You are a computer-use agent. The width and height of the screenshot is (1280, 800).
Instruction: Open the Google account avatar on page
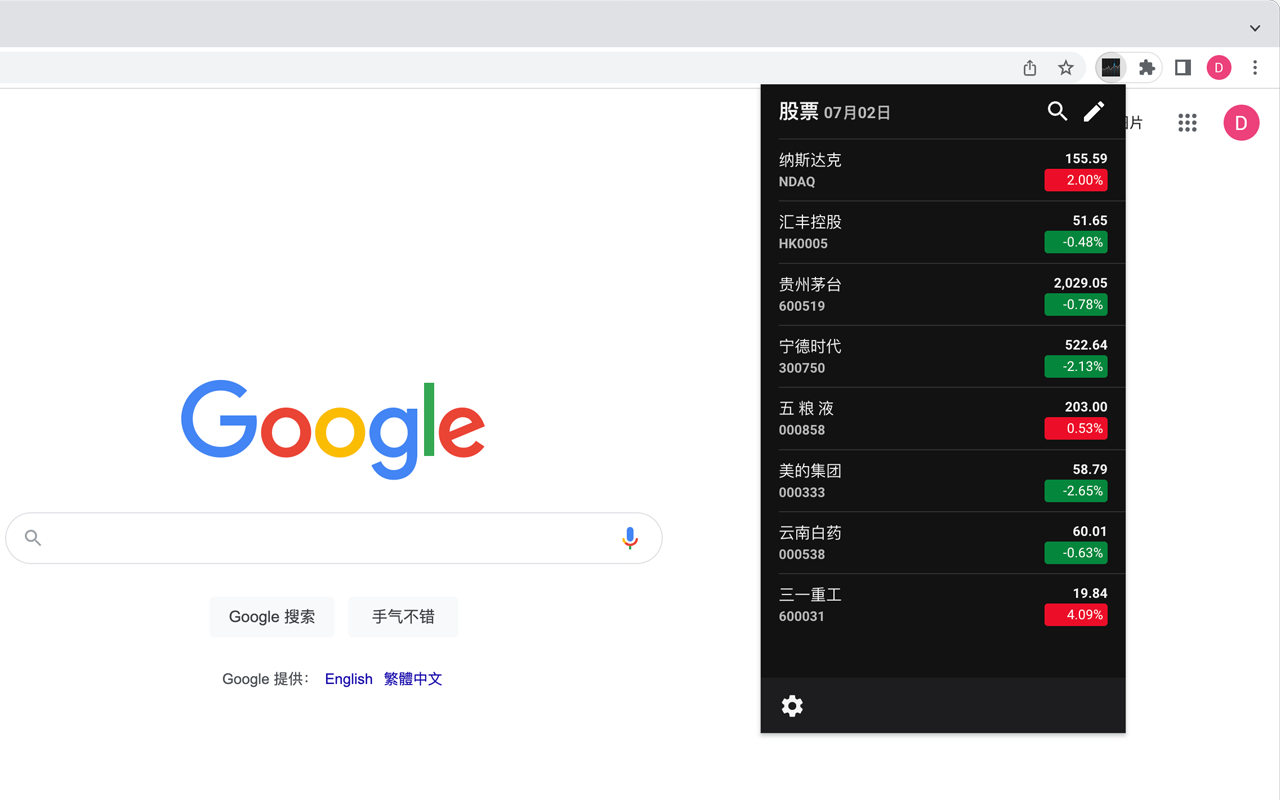tap(1241, 123)
